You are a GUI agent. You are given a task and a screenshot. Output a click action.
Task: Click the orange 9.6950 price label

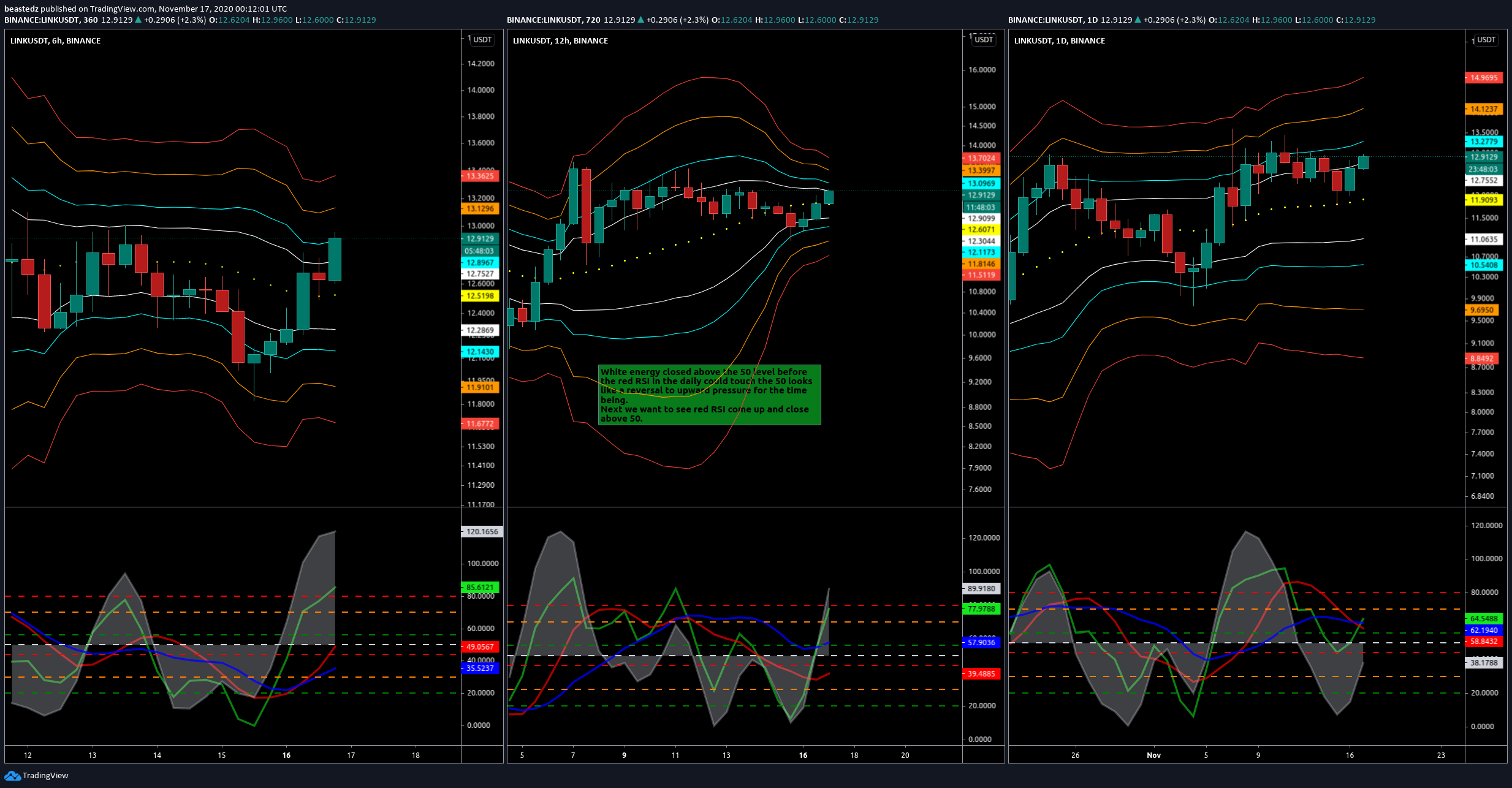pos(1482,310)
